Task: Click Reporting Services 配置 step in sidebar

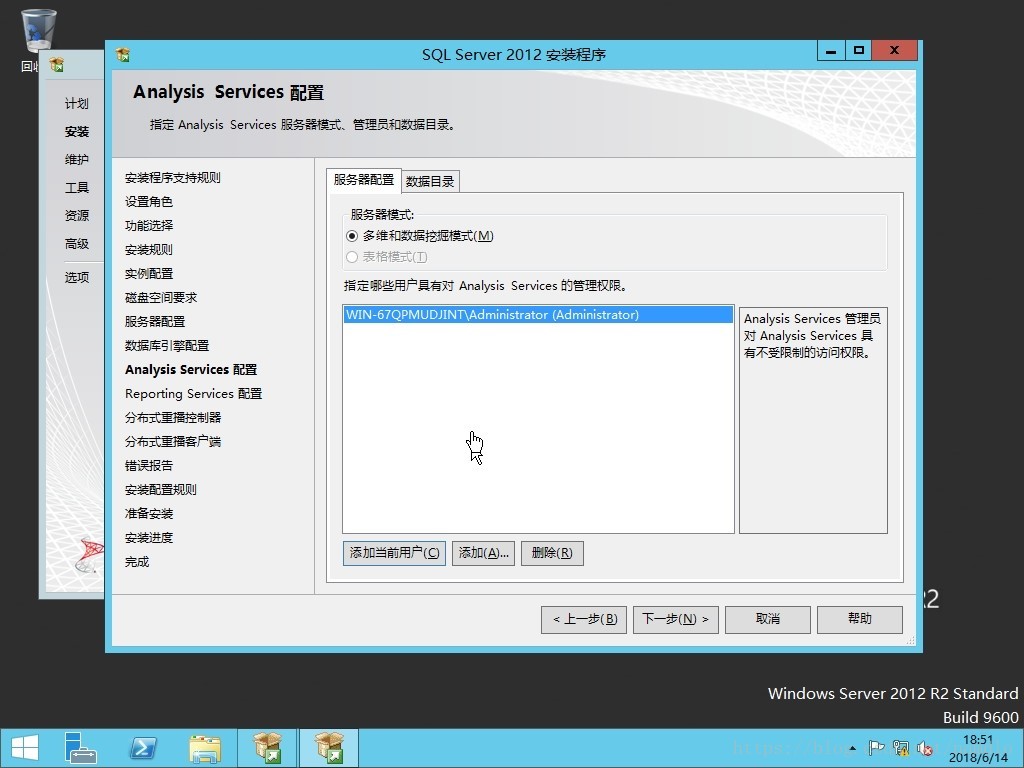Action: (x=193, y=394)
